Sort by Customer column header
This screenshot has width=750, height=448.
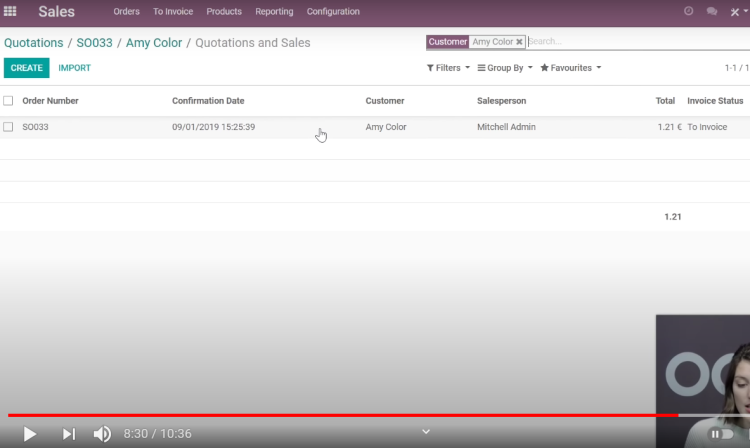[385, 101]
